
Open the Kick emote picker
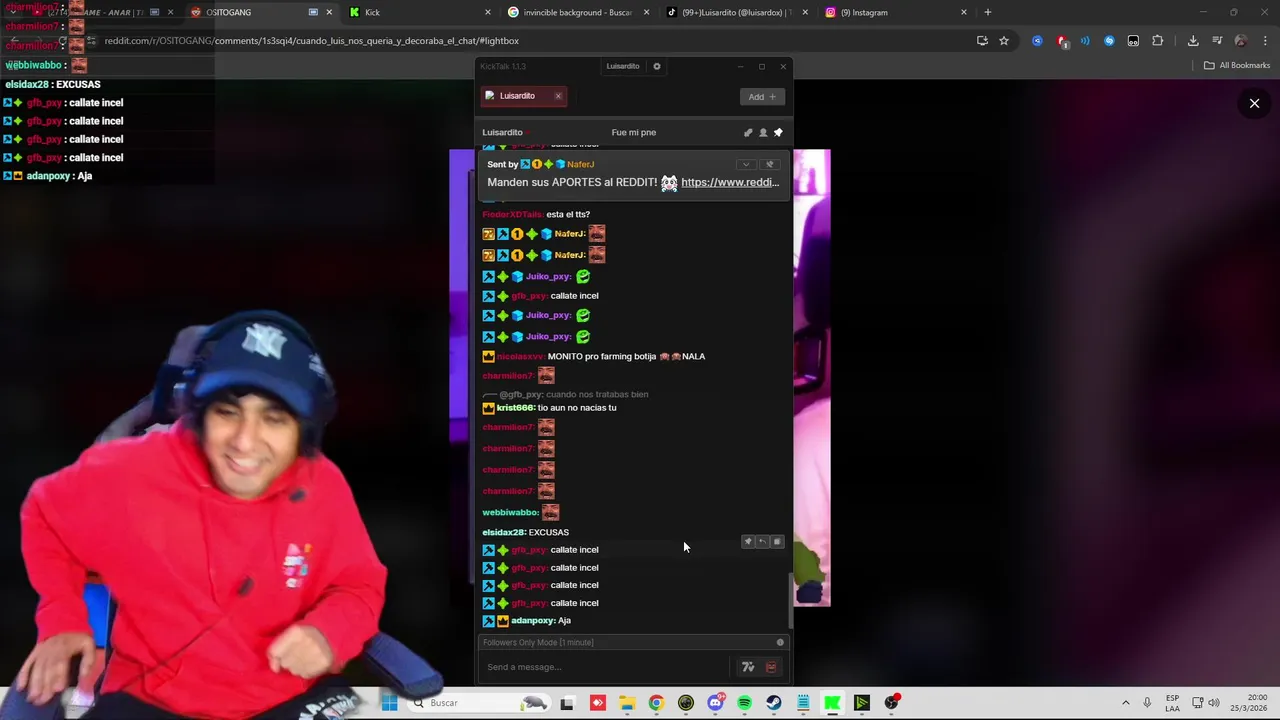pyautogui.click(x=771, y=667)
